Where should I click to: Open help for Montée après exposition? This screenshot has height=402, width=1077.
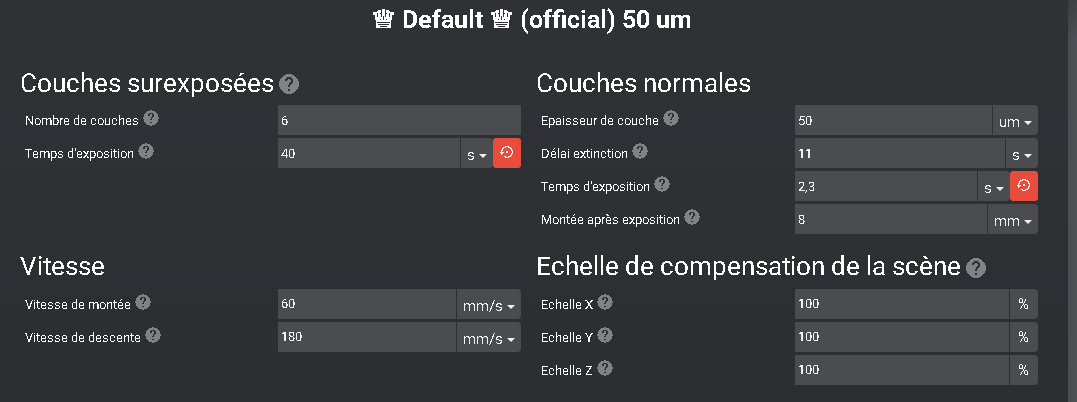(692, 217)
